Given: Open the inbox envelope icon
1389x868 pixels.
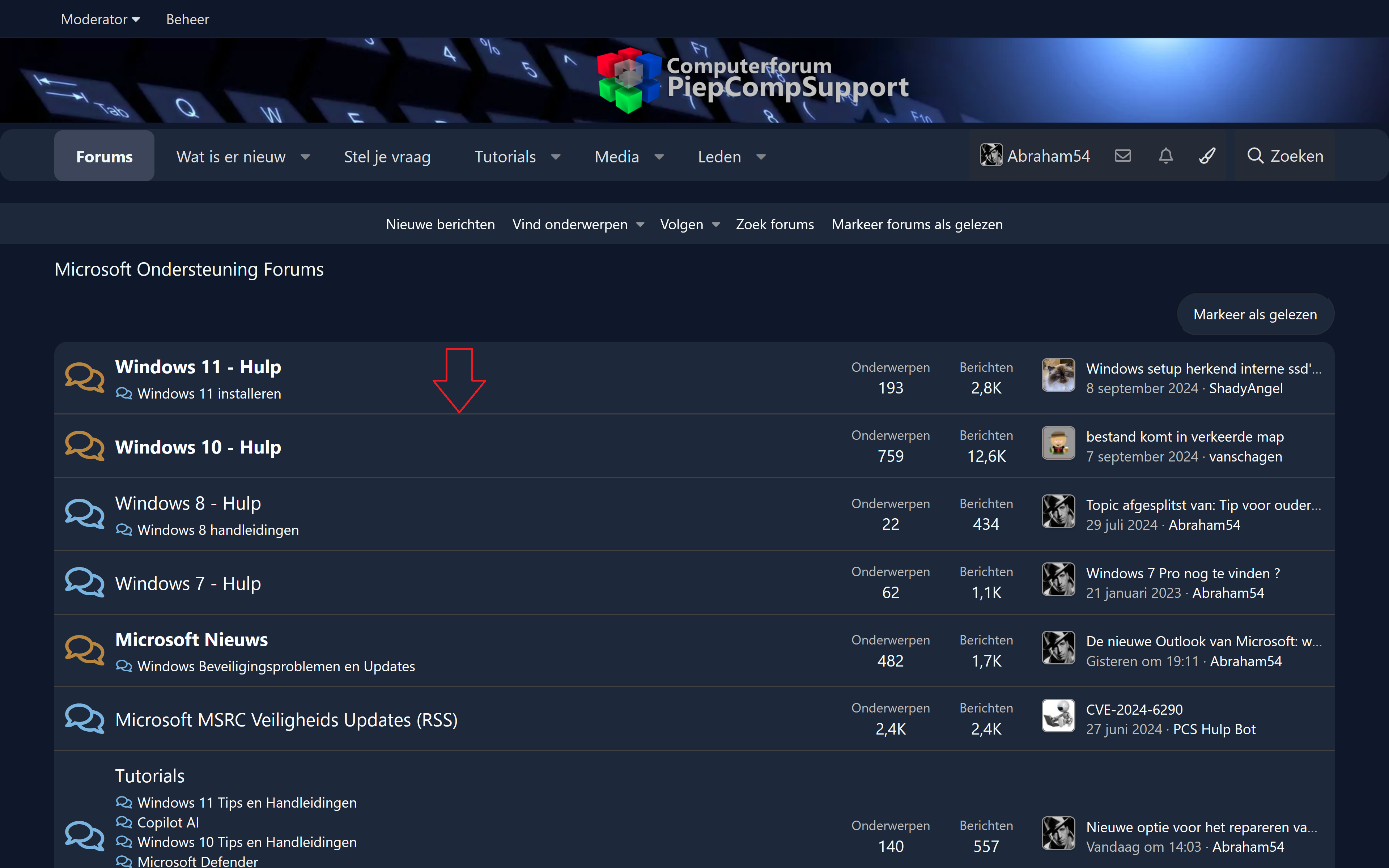Looking at the screenshot, I should tap(1123, 156).
